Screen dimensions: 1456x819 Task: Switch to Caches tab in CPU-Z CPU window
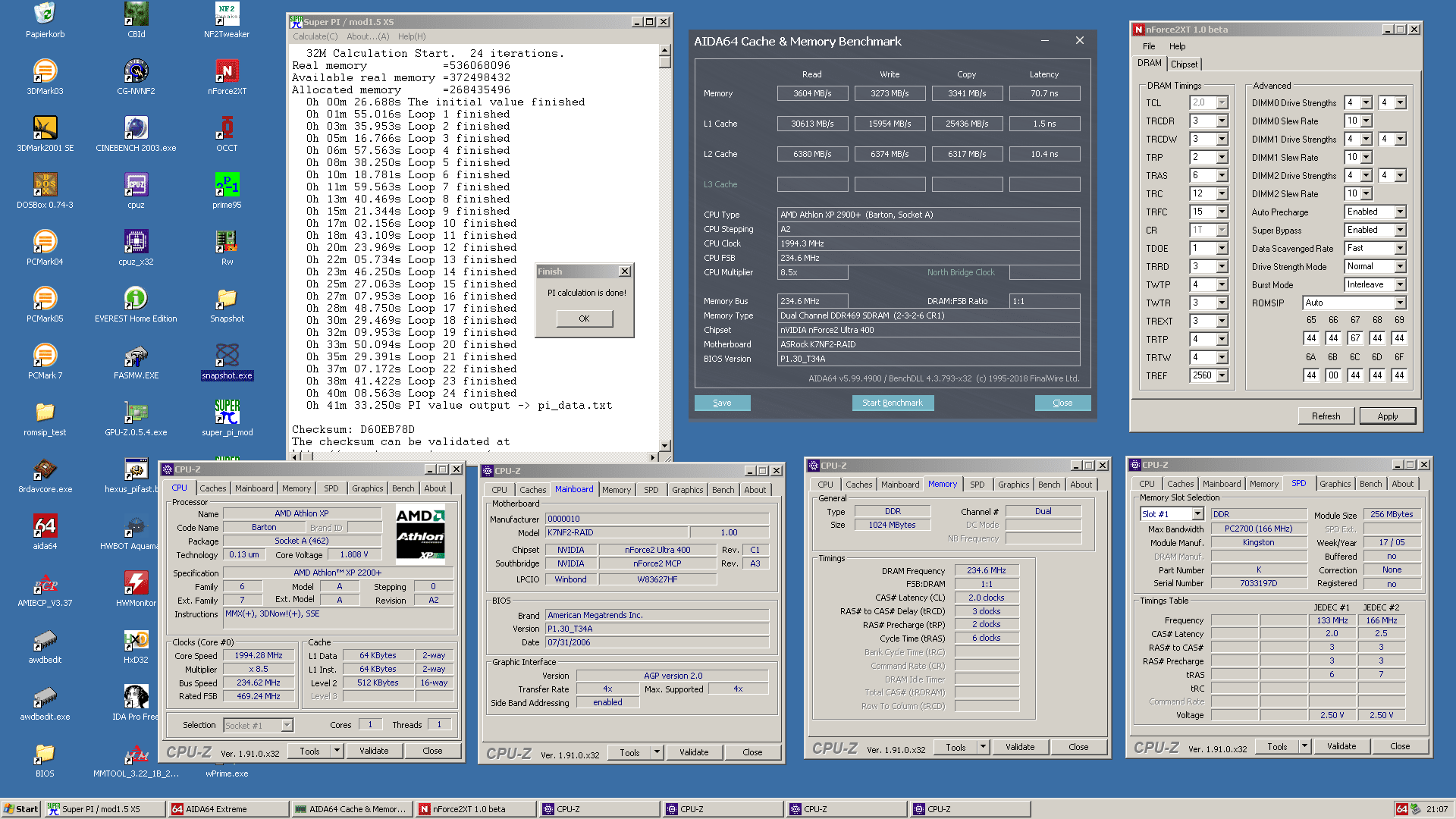point(212,488)
